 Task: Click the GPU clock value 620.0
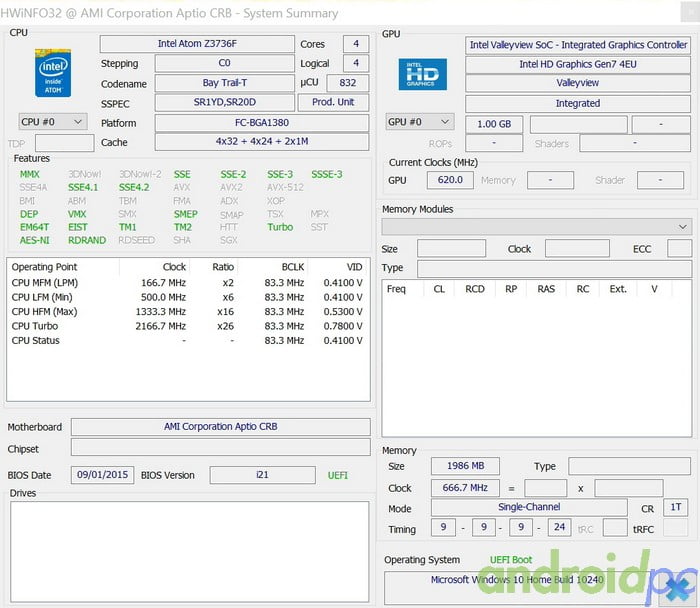pyautogui.click(x=450, y=180)
